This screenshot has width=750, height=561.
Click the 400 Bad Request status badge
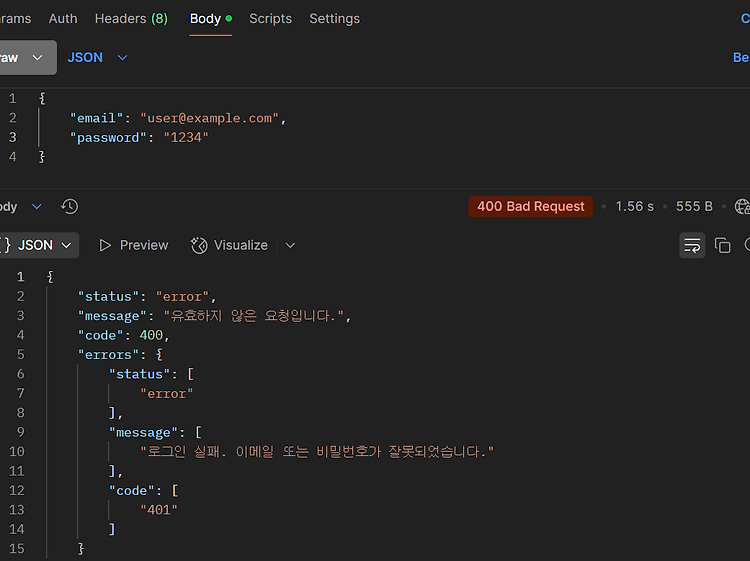tap(530, 206)
